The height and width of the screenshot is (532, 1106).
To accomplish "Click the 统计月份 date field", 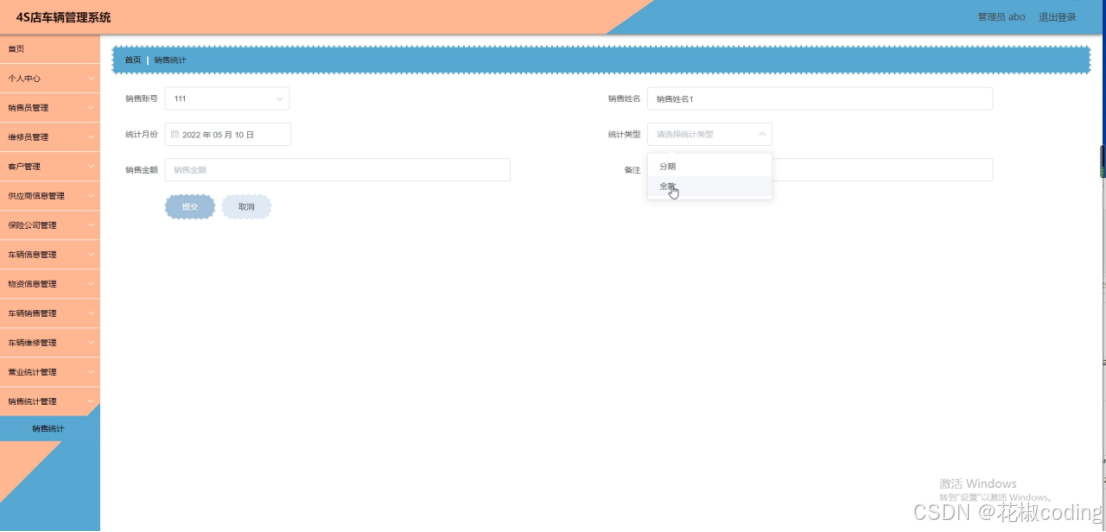I will pos(228,134).
